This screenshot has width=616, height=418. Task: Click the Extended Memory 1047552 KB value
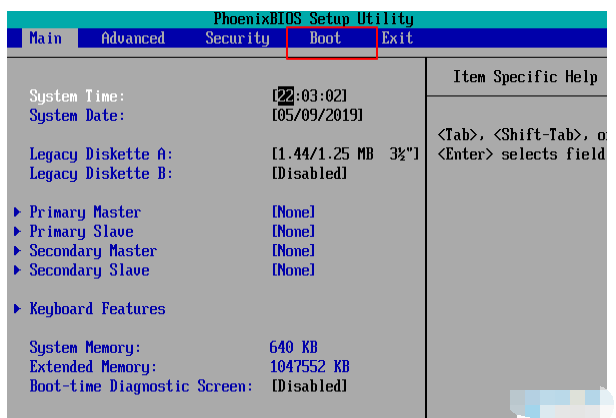click(x=309, y=367)
